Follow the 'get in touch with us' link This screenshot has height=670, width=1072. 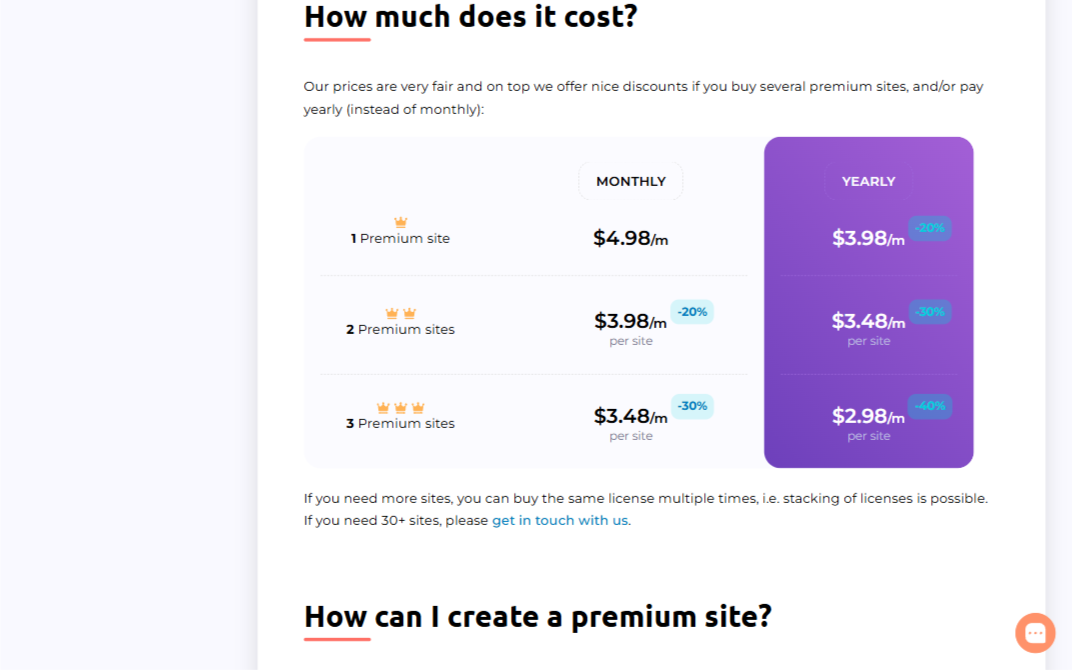[x=561, y=520]
